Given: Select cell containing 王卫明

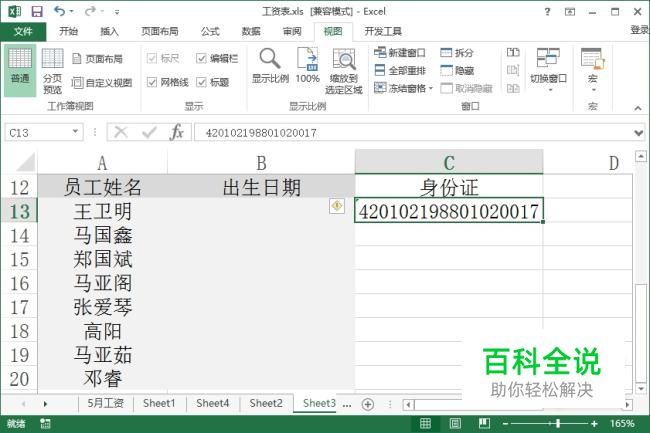Looking at the screenshot, I should tap(102, 211).
